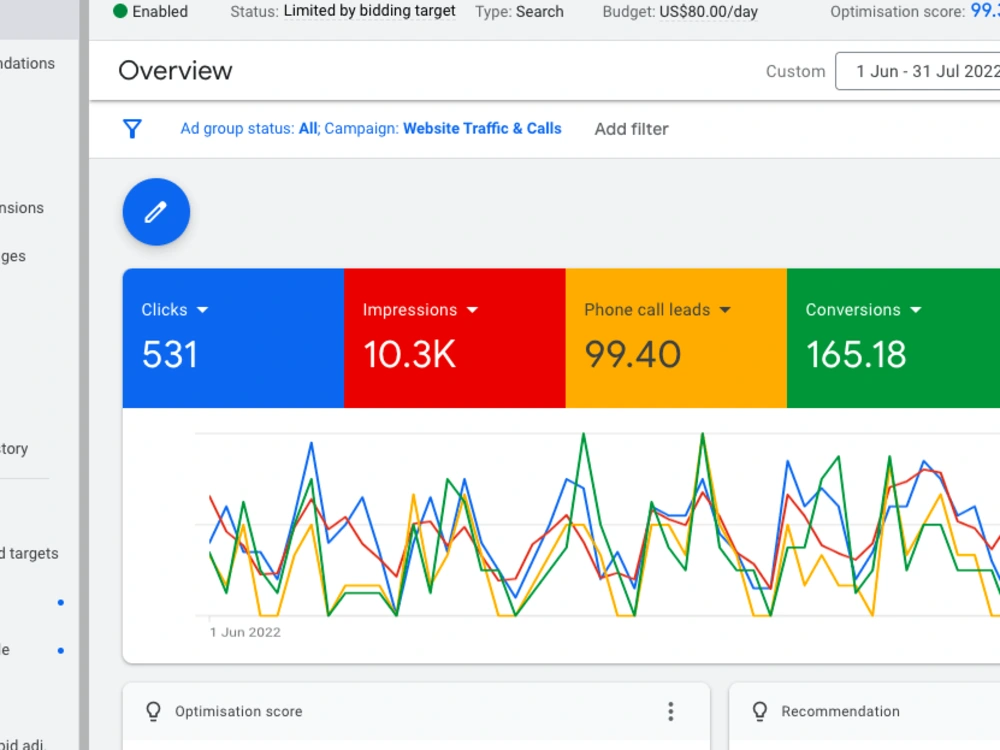Click the blue pencil edit button

(156, 212)
